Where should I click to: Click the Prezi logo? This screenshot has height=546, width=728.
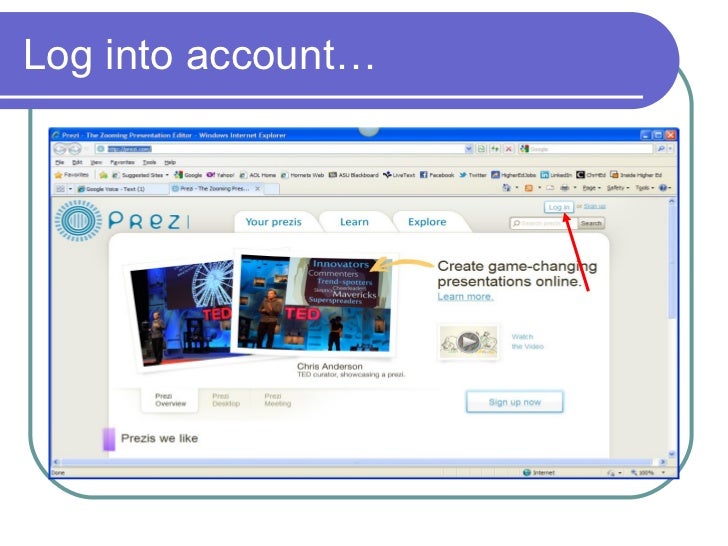point(122,221)
